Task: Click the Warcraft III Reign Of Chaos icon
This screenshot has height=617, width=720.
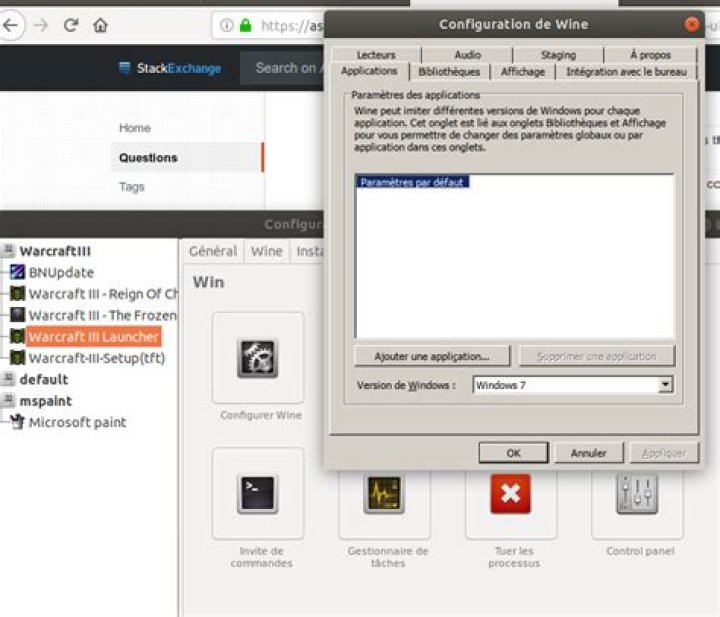Action: [17, 293]
